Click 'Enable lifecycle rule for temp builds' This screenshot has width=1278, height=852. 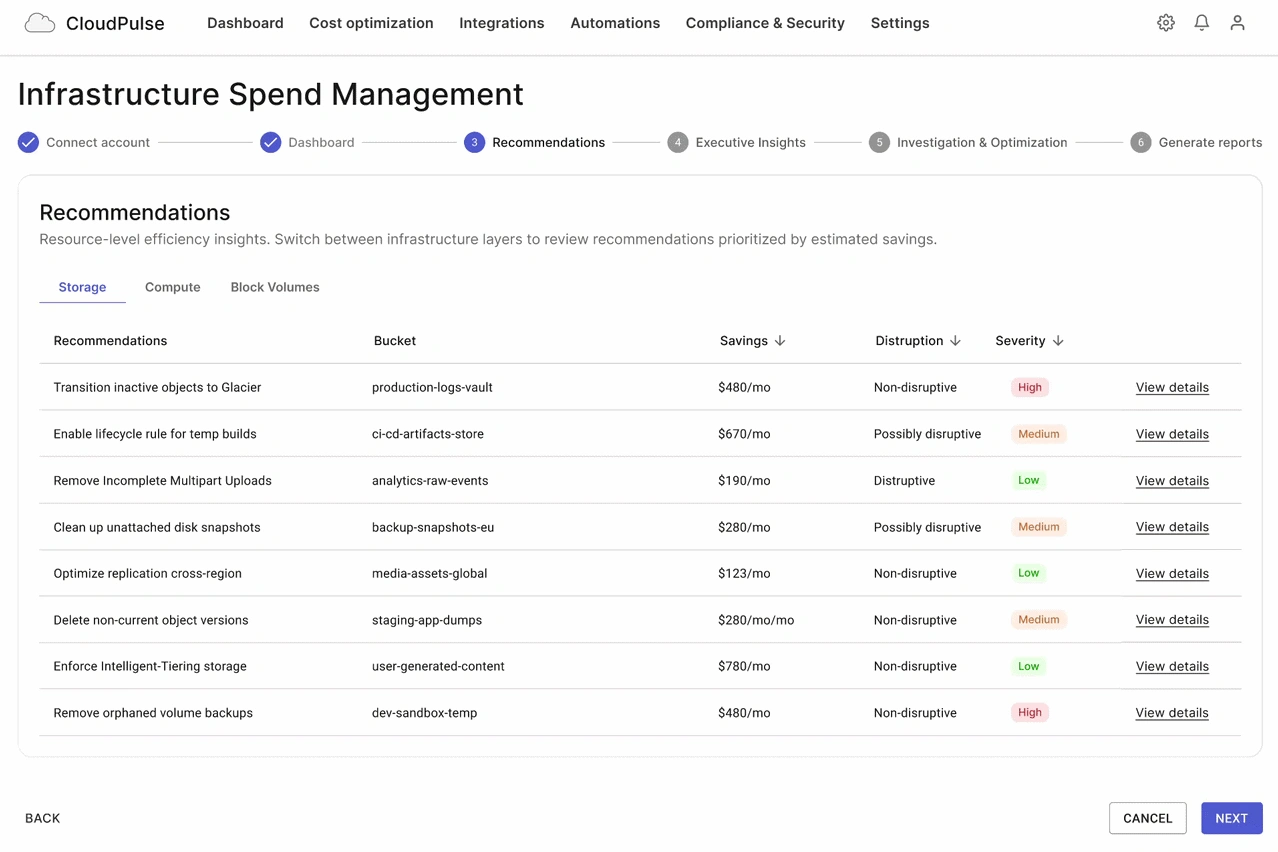(x=155, y=434)
